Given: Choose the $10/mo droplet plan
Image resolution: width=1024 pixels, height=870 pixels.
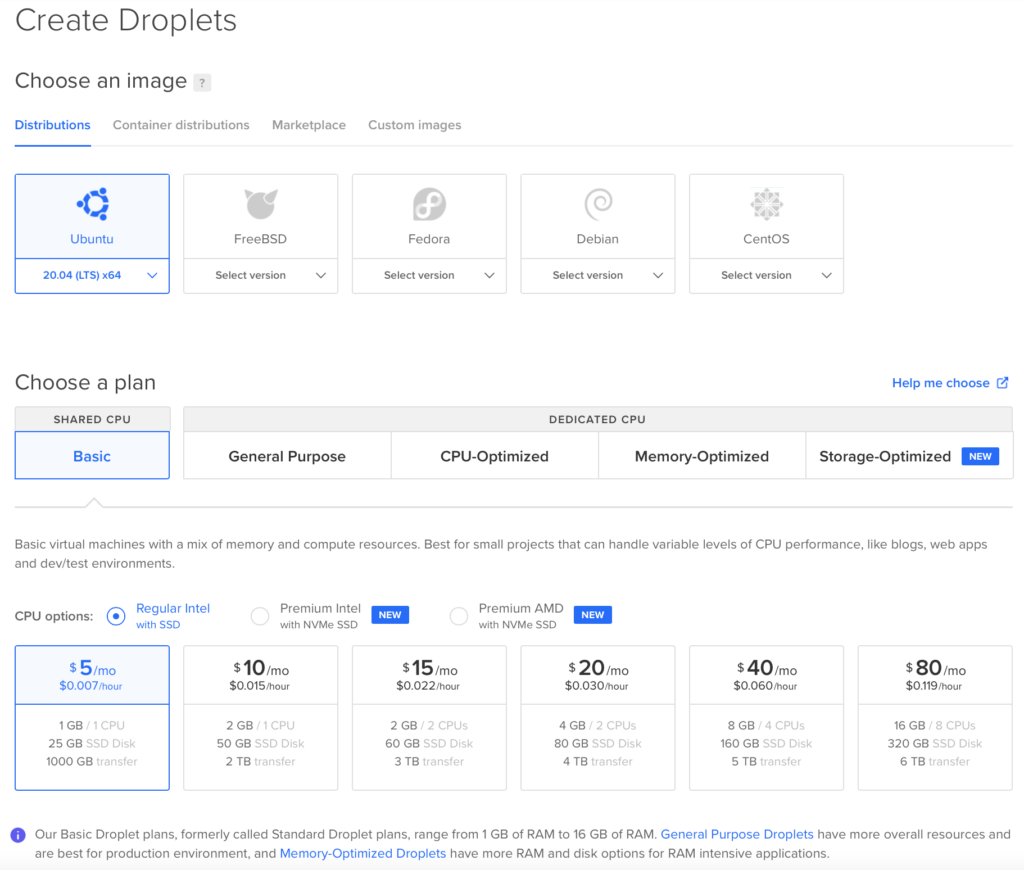Looking at the screenshot, I should click(x=261, y=718).
